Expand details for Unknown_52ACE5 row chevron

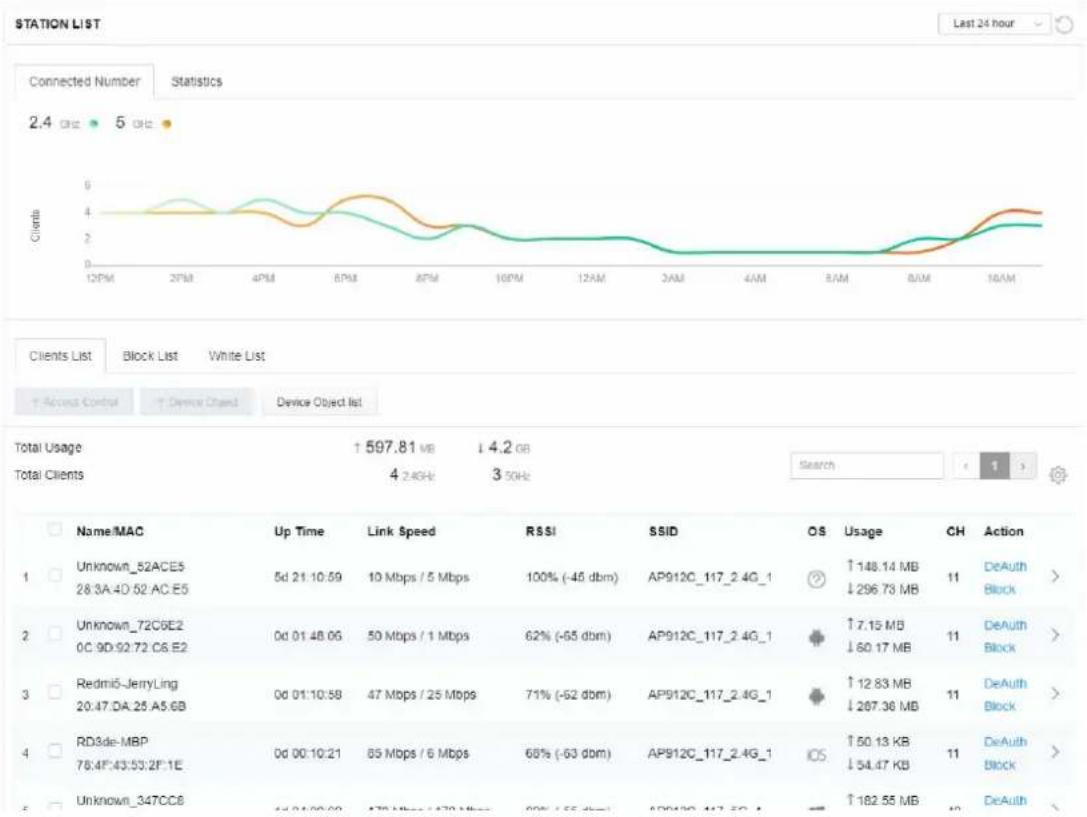click(1055, 576)
